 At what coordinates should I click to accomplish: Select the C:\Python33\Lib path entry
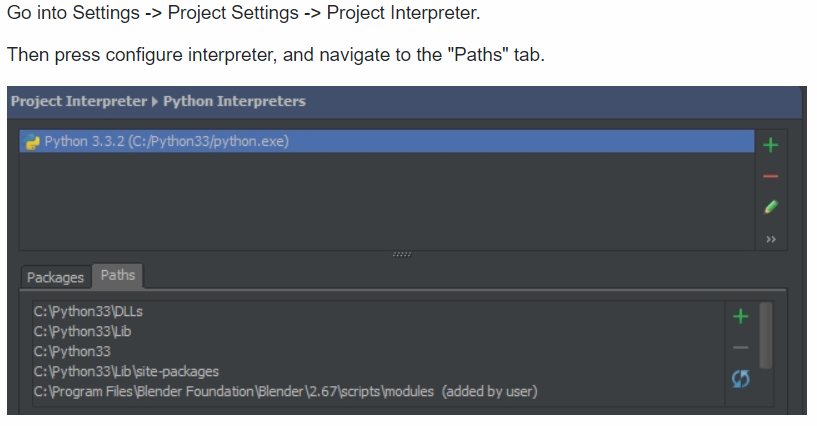coord(82,331)
